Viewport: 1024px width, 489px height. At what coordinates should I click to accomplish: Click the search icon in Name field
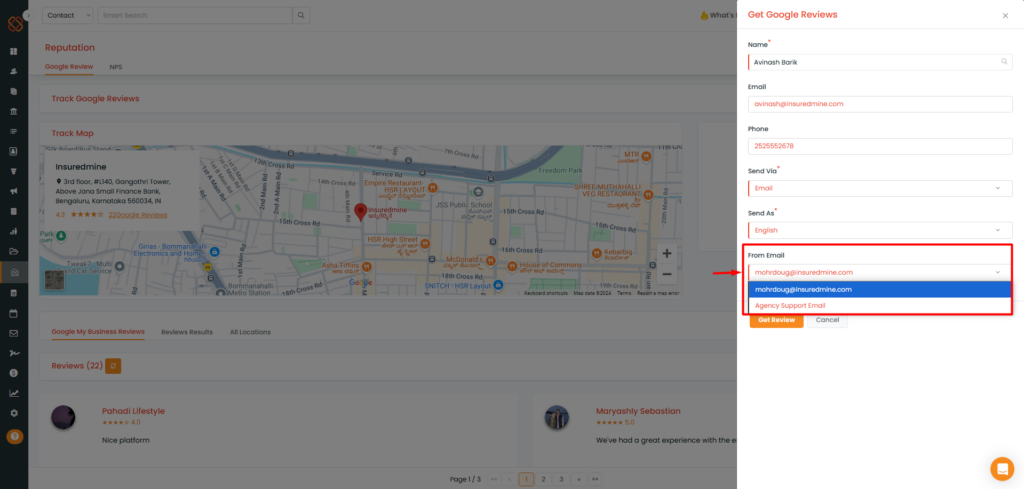pyautogui.click(x=1004, y=62)
